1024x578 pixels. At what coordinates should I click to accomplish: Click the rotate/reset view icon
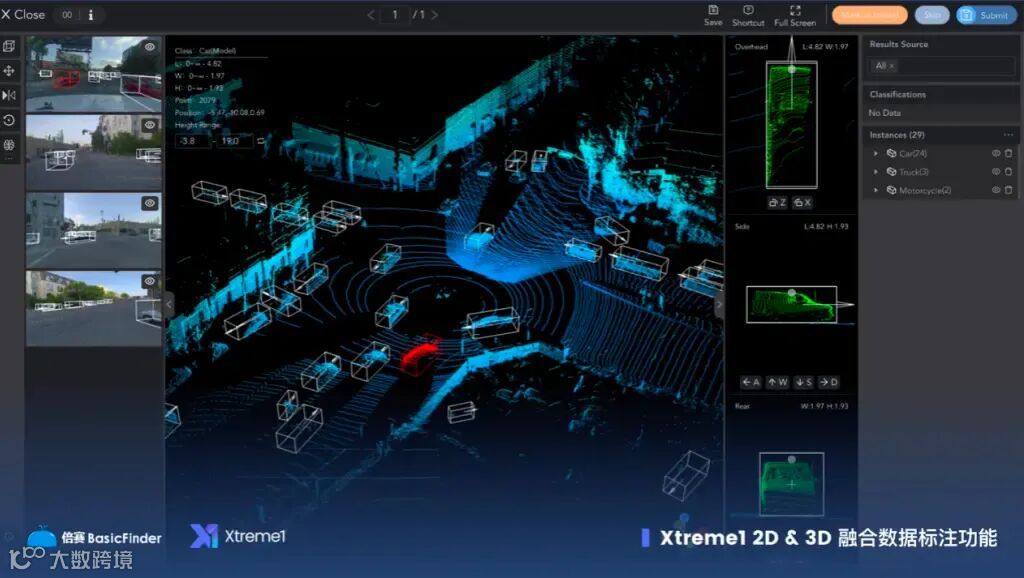[x=9, y=120]
